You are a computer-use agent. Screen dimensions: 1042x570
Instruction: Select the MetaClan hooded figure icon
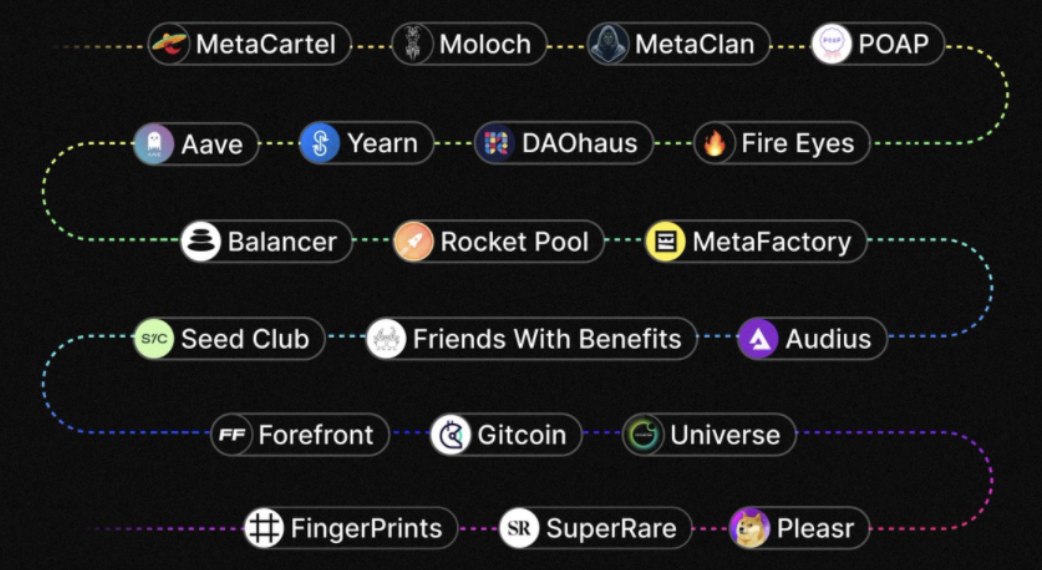click(608, 44)
